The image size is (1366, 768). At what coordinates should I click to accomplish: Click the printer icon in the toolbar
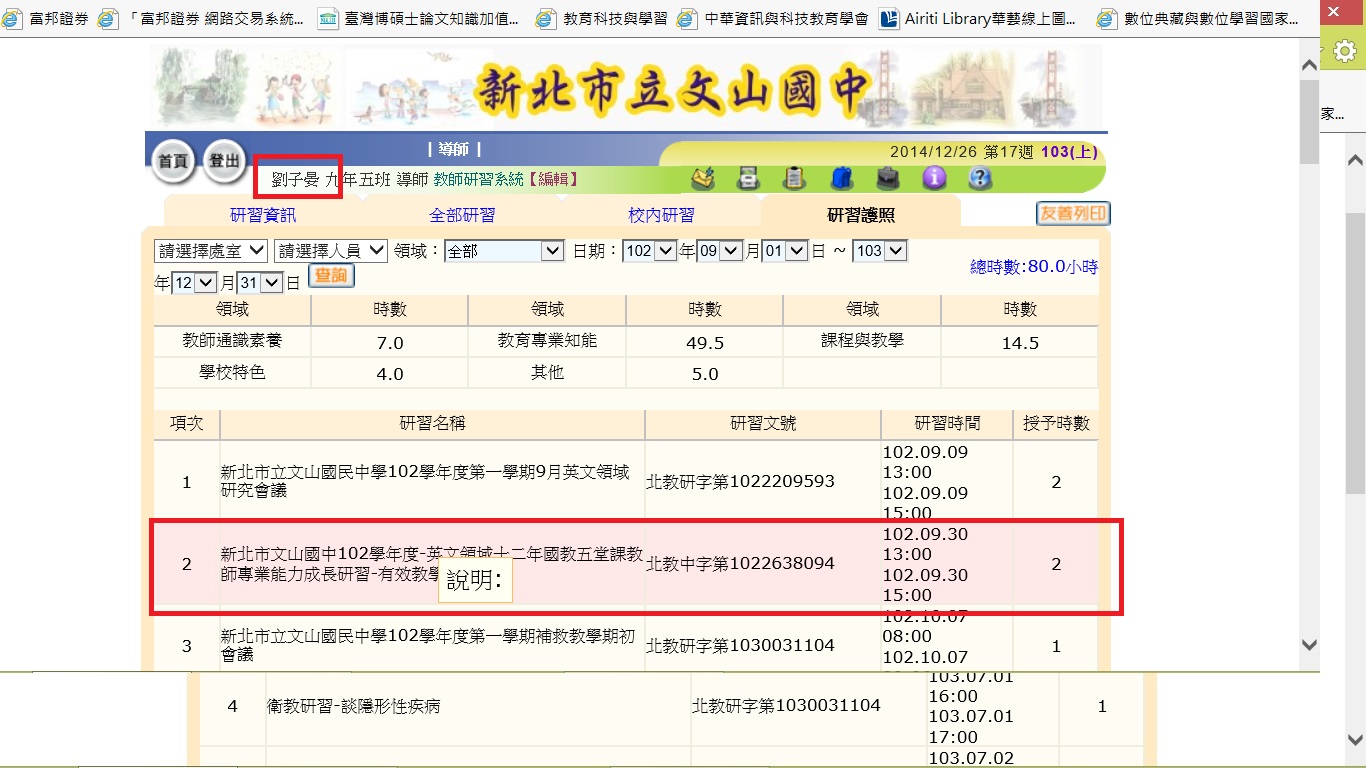[x=748, y=178]
